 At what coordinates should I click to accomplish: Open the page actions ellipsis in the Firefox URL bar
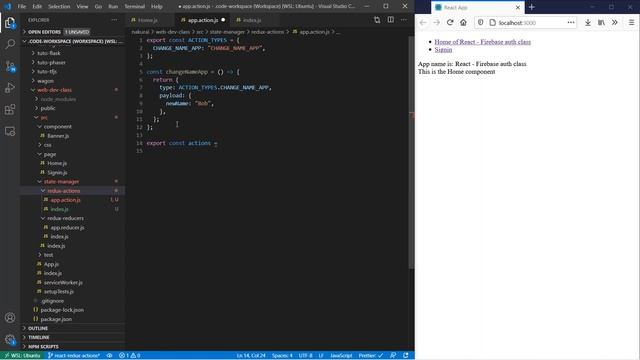click(x=571, y=23)
